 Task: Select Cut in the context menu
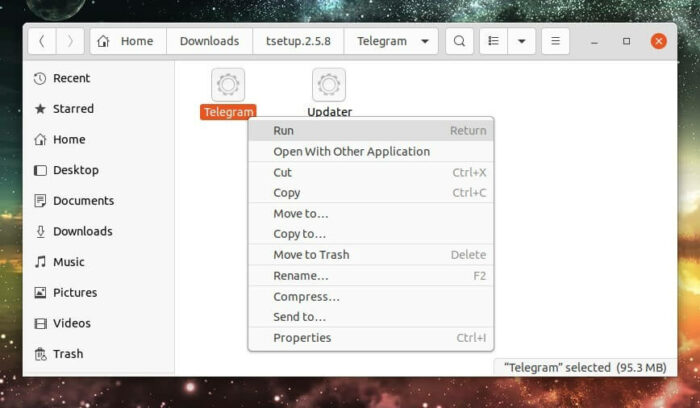click(371, 173)
